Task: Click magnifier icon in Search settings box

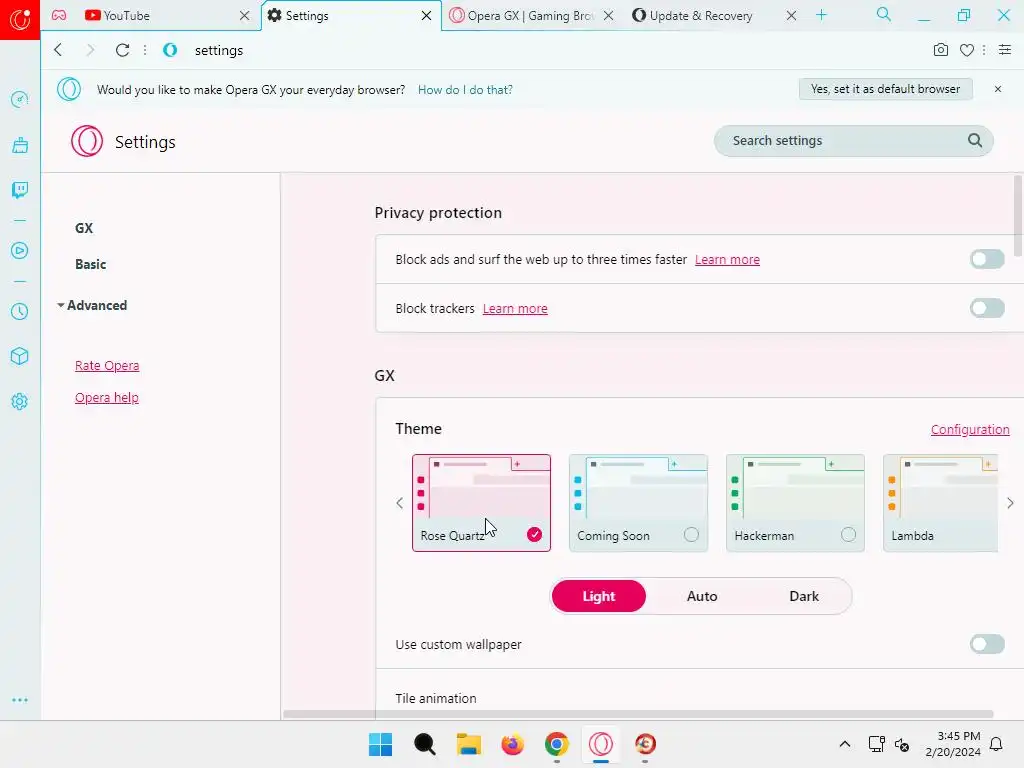Action: (975, 140)
